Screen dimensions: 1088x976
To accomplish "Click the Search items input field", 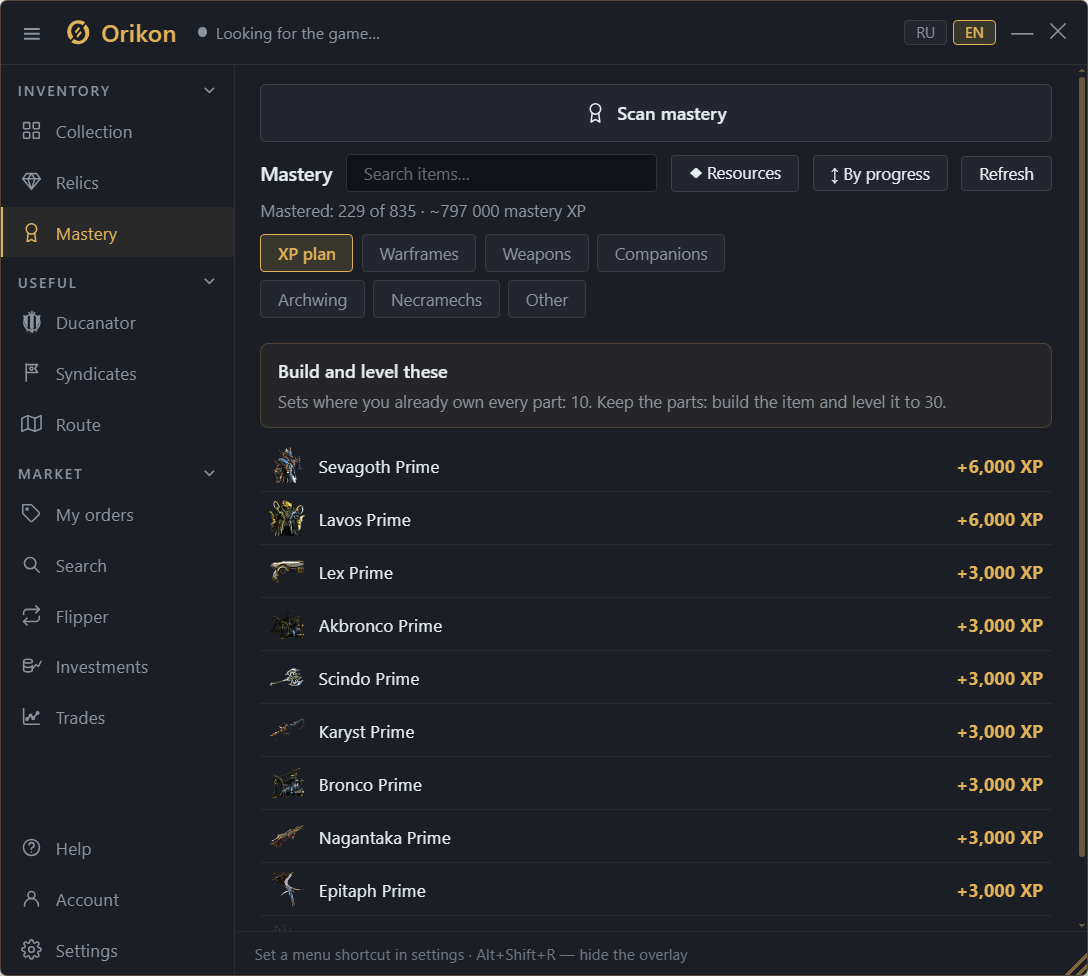I will tap(501, 173).
